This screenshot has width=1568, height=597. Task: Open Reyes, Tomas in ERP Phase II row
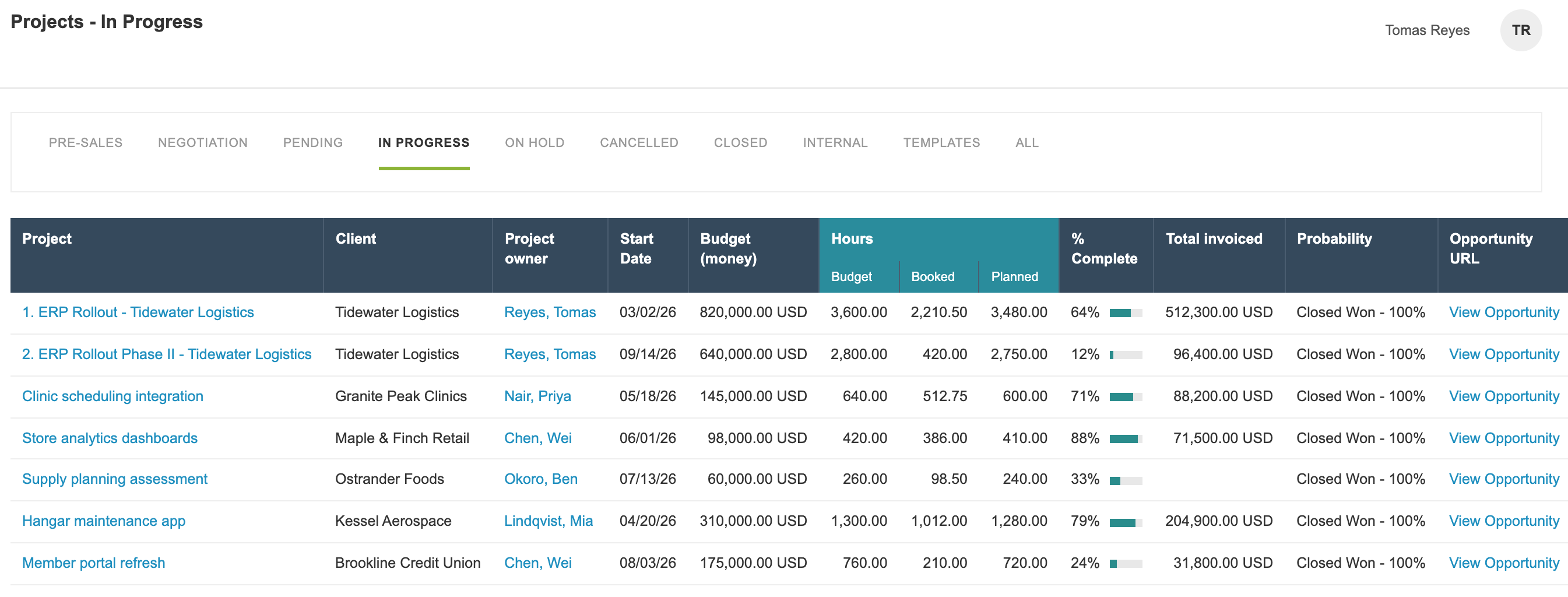550,354
